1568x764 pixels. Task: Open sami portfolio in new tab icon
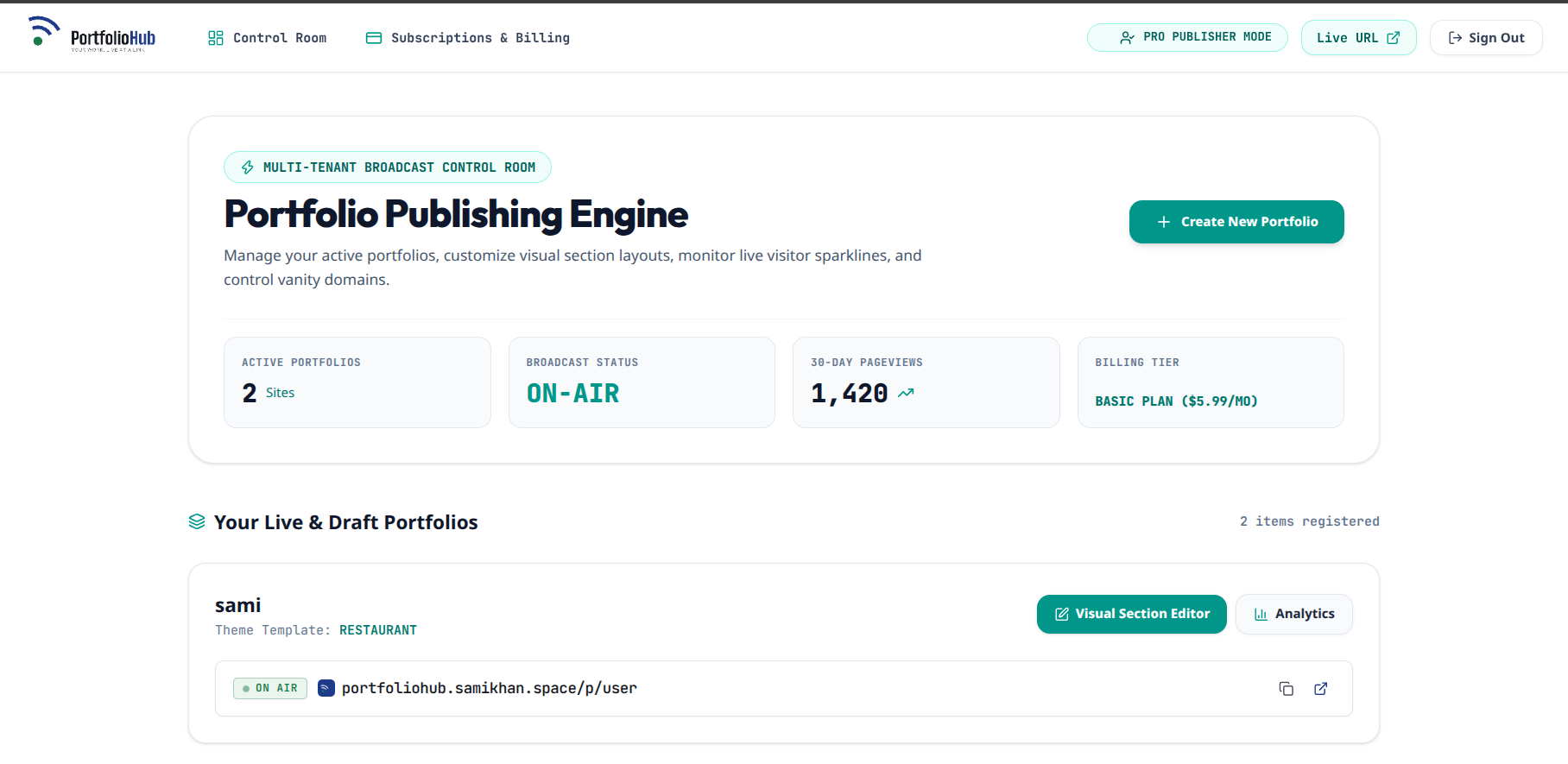[1321, 689]
